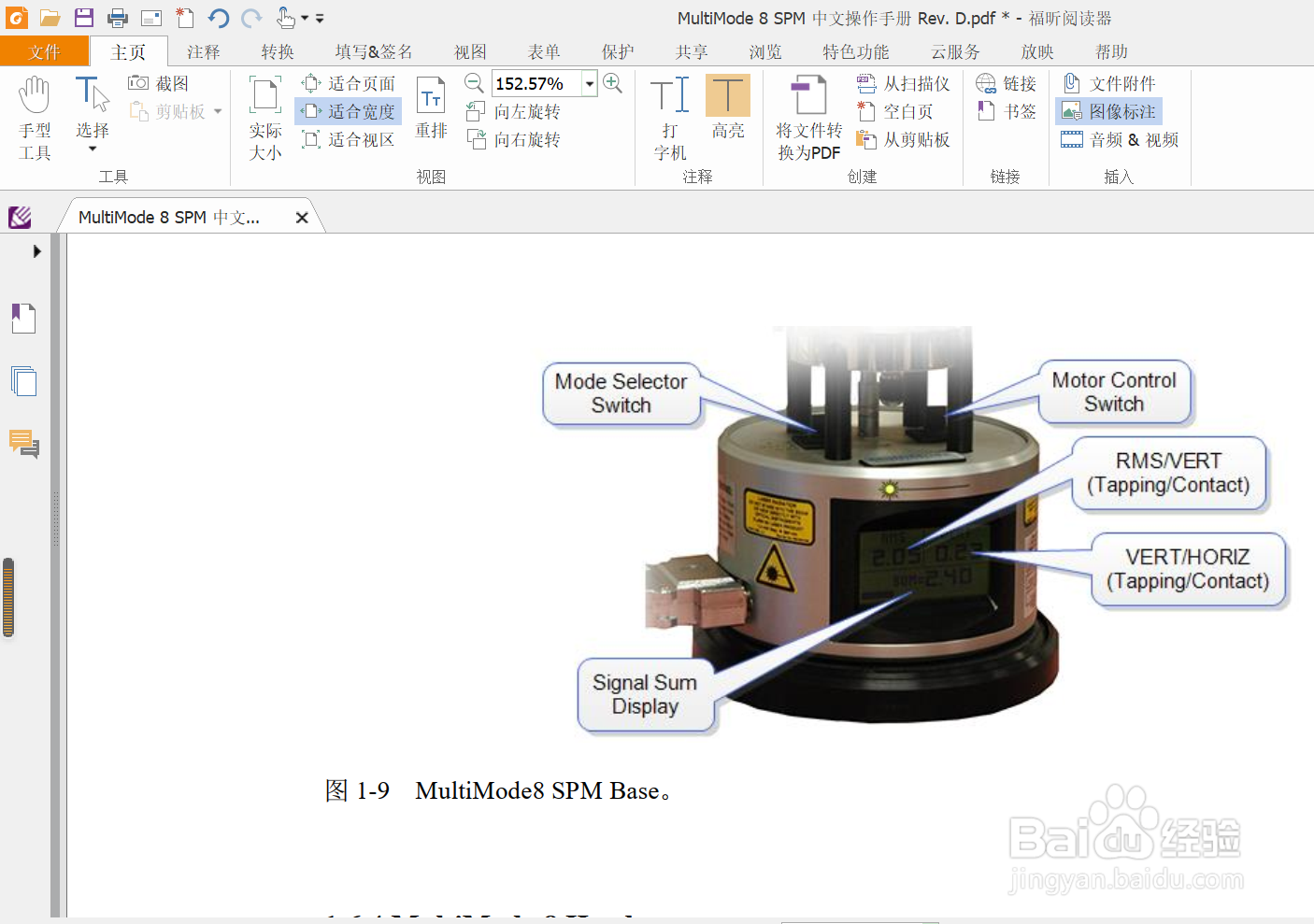Print the document via printer icon
Viewport: 1314px width, 924px height.
pos(118,18)
